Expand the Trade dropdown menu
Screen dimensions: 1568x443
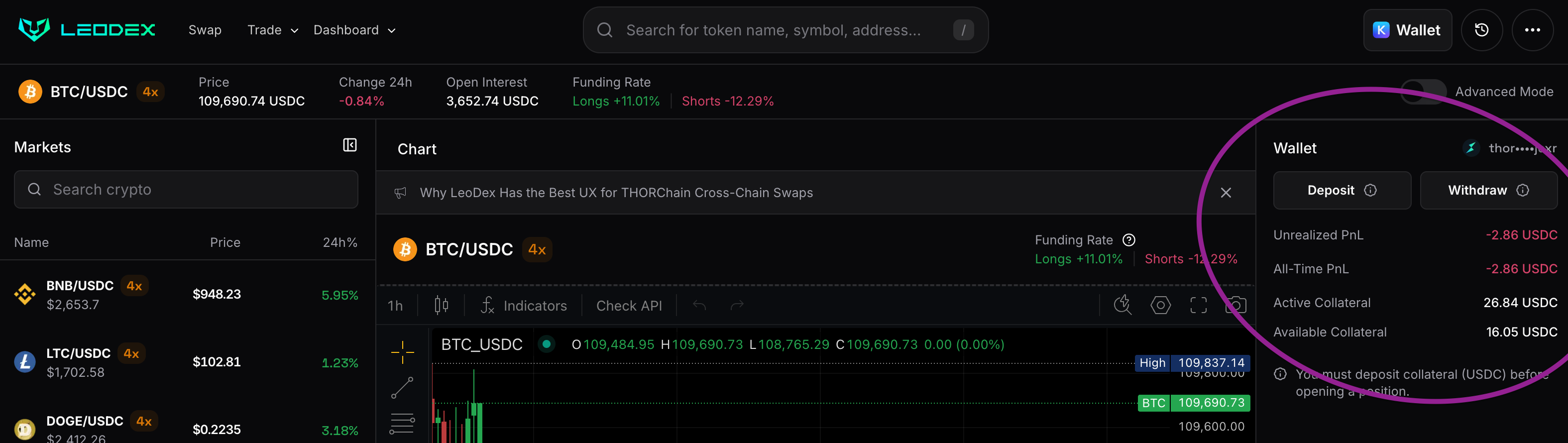point(272,30)
